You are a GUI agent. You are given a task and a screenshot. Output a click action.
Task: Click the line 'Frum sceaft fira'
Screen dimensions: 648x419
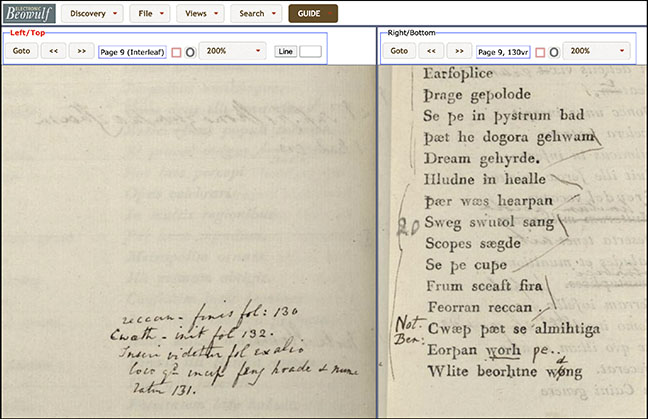(484, 286)
